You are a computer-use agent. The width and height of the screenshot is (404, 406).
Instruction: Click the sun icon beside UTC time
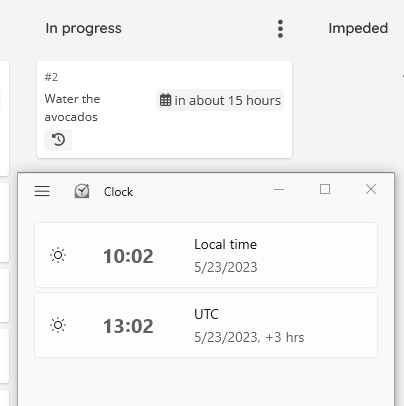coord(58,325)
